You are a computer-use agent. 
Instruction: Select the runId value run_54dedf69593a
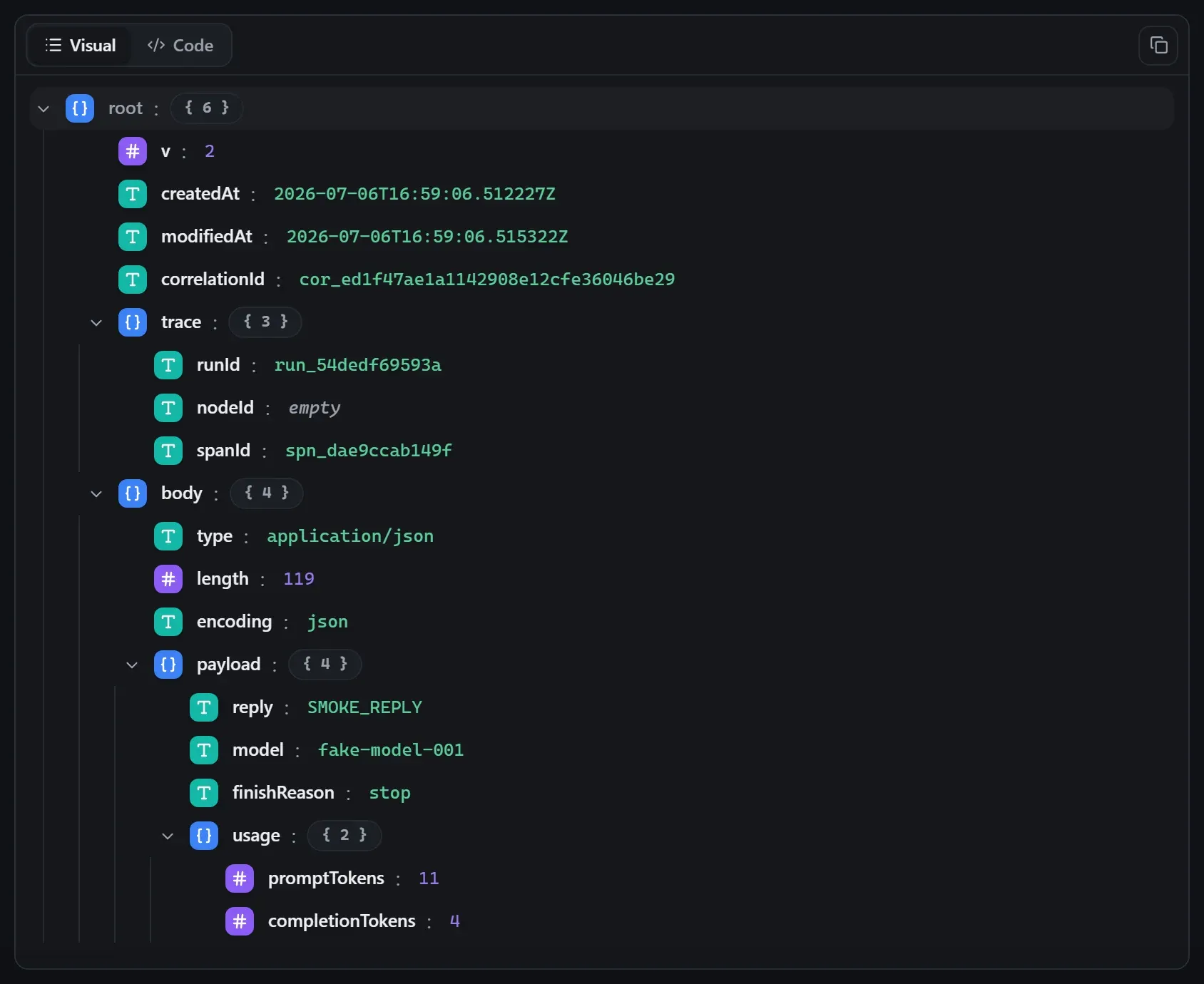point(358,365)
